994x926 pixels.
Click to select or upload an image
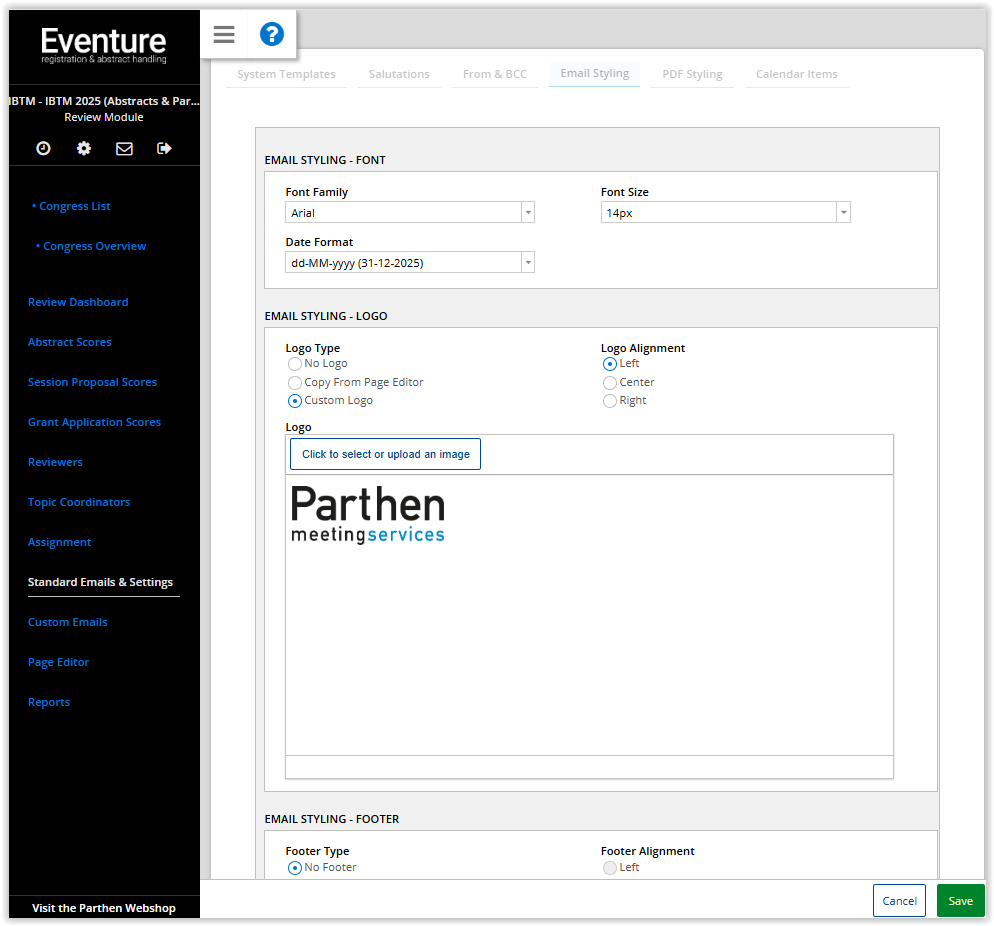click(x=385, y=454)
